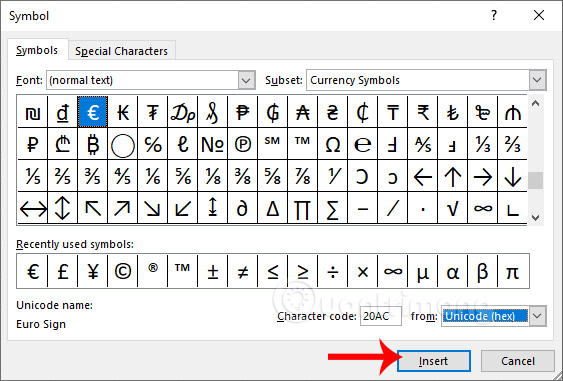Choose the Kip currency symbol
Image resolution: width=563 pixels, height=381 pixels.
[122, 112]
